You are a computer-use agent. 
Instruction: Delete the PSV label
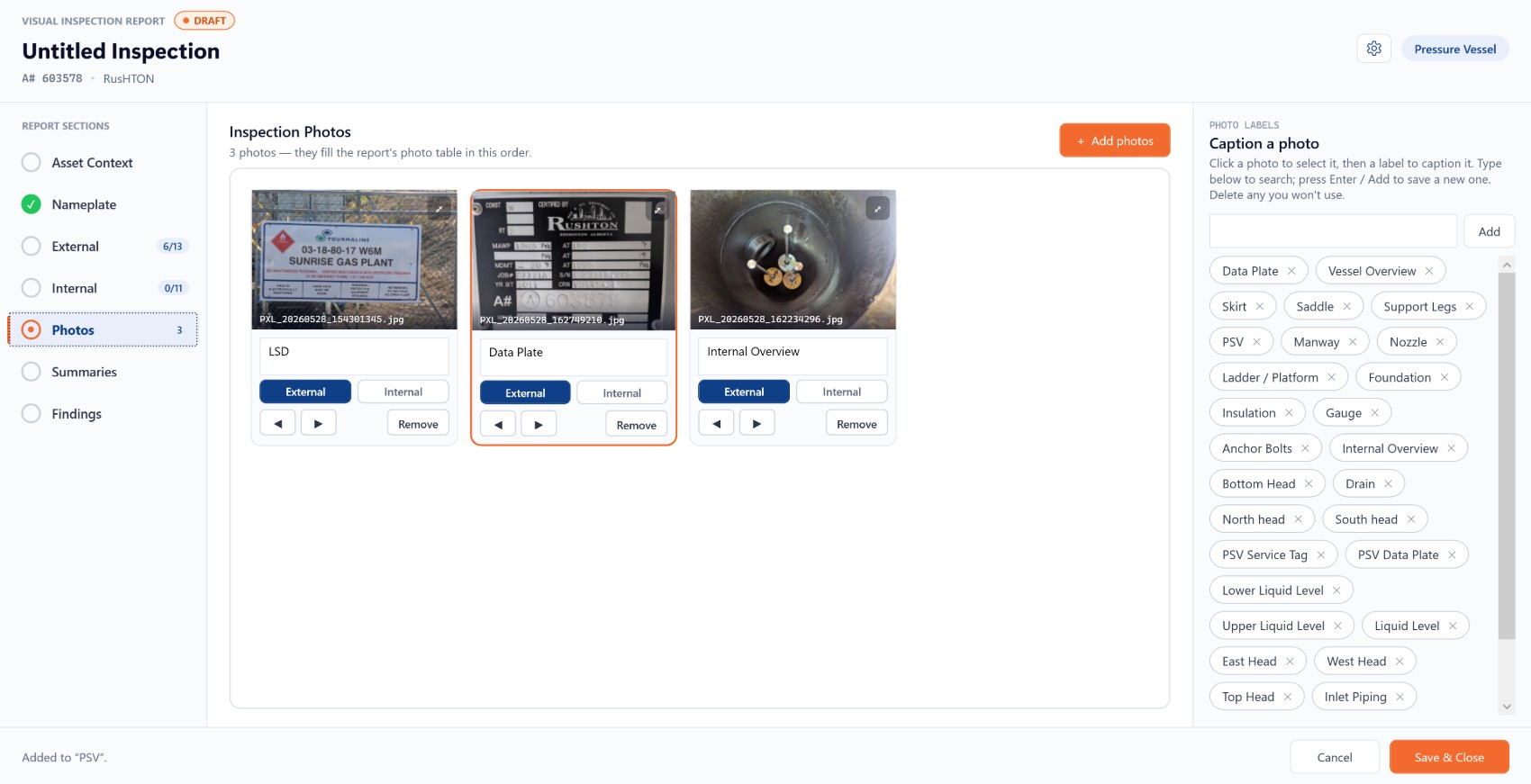coord(1256,342)
